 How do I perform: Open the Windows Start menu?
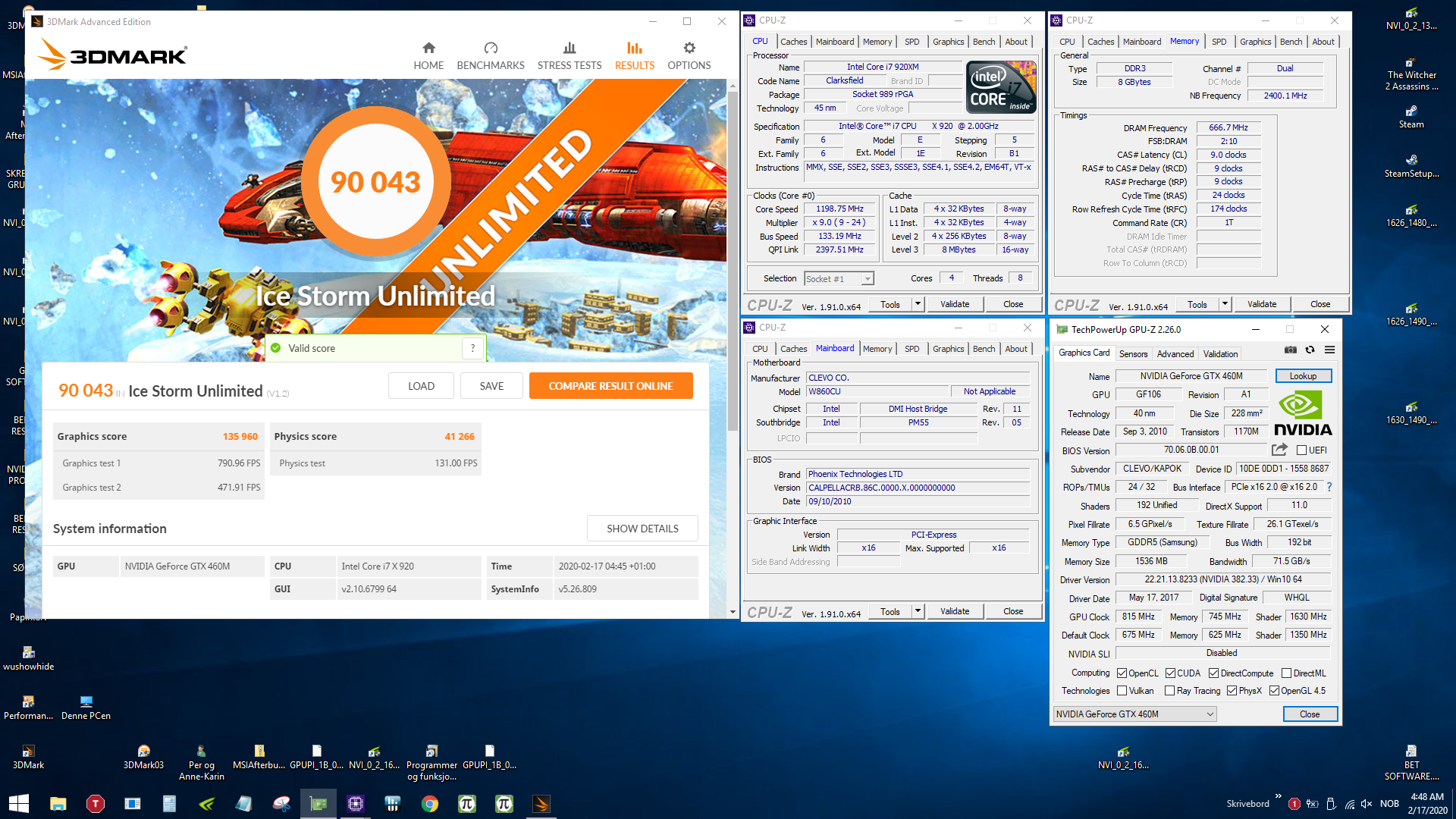[x=19, y=804]
